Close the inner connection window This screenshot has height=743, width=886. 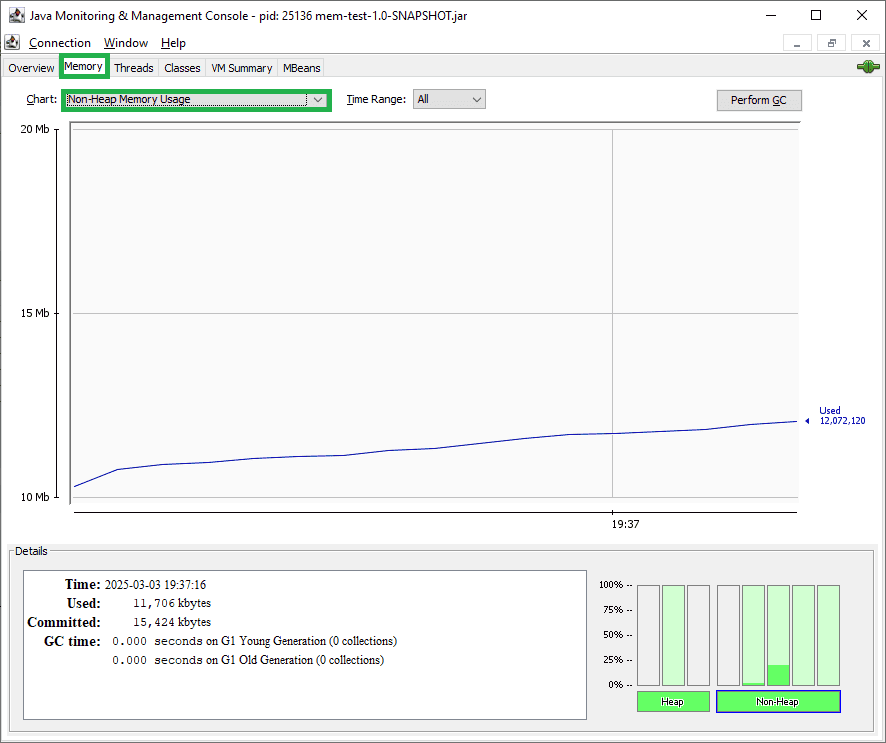866,43
